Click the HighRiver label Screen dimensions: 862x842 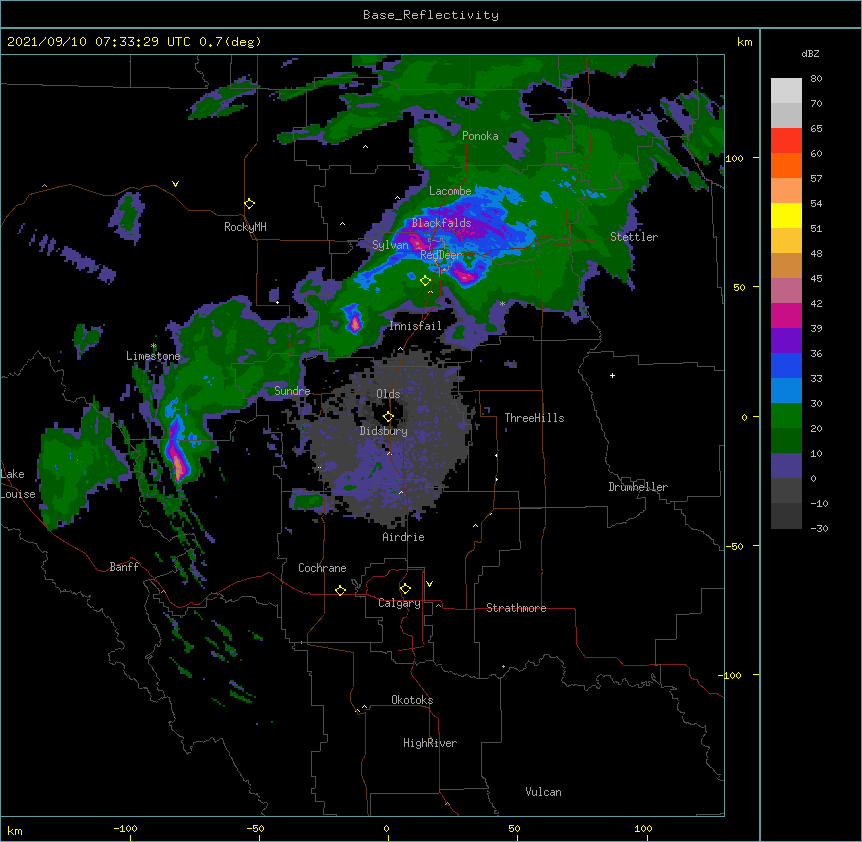click(430, 743)
